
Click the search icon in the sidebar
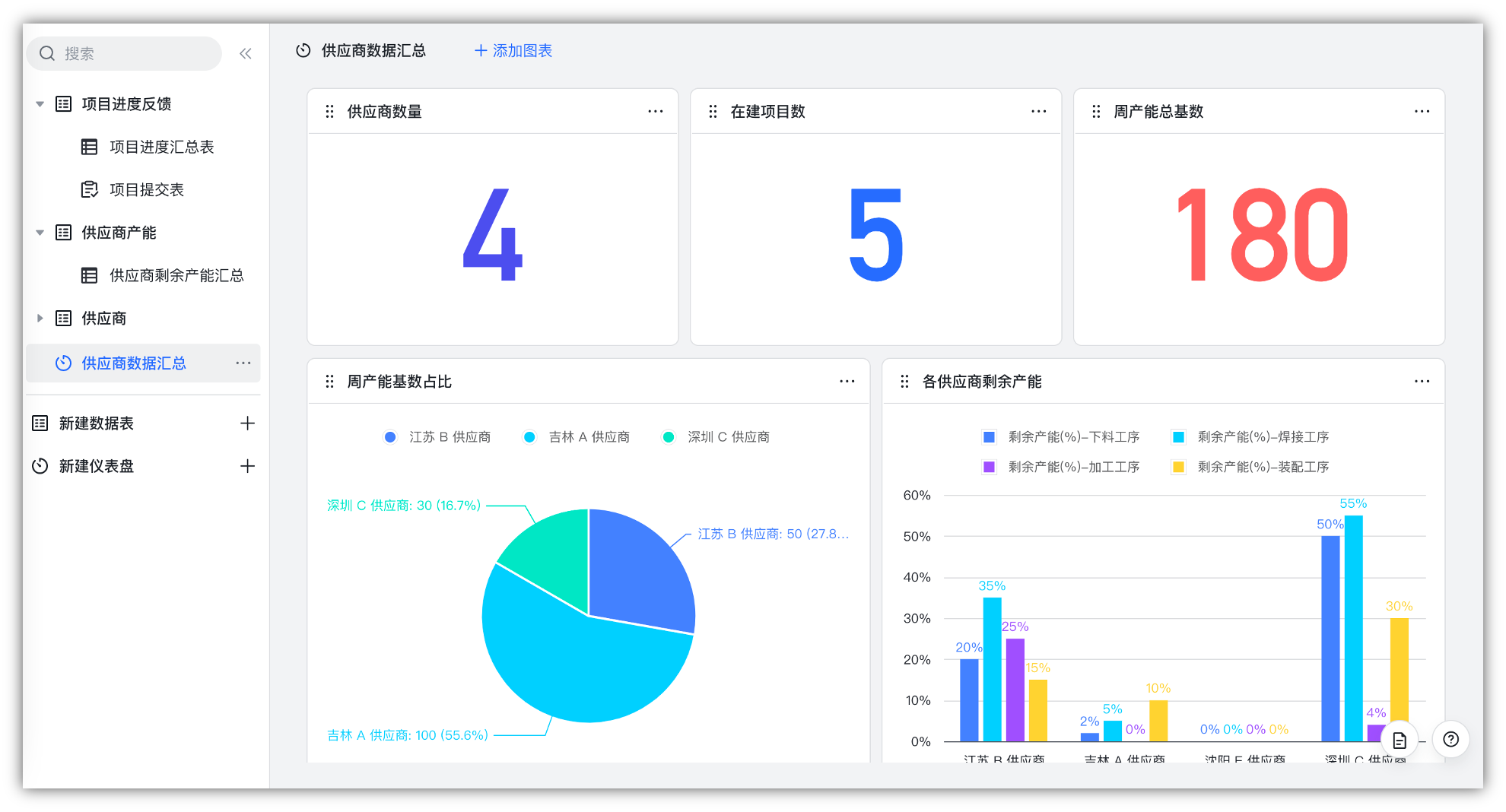[47, 53]
